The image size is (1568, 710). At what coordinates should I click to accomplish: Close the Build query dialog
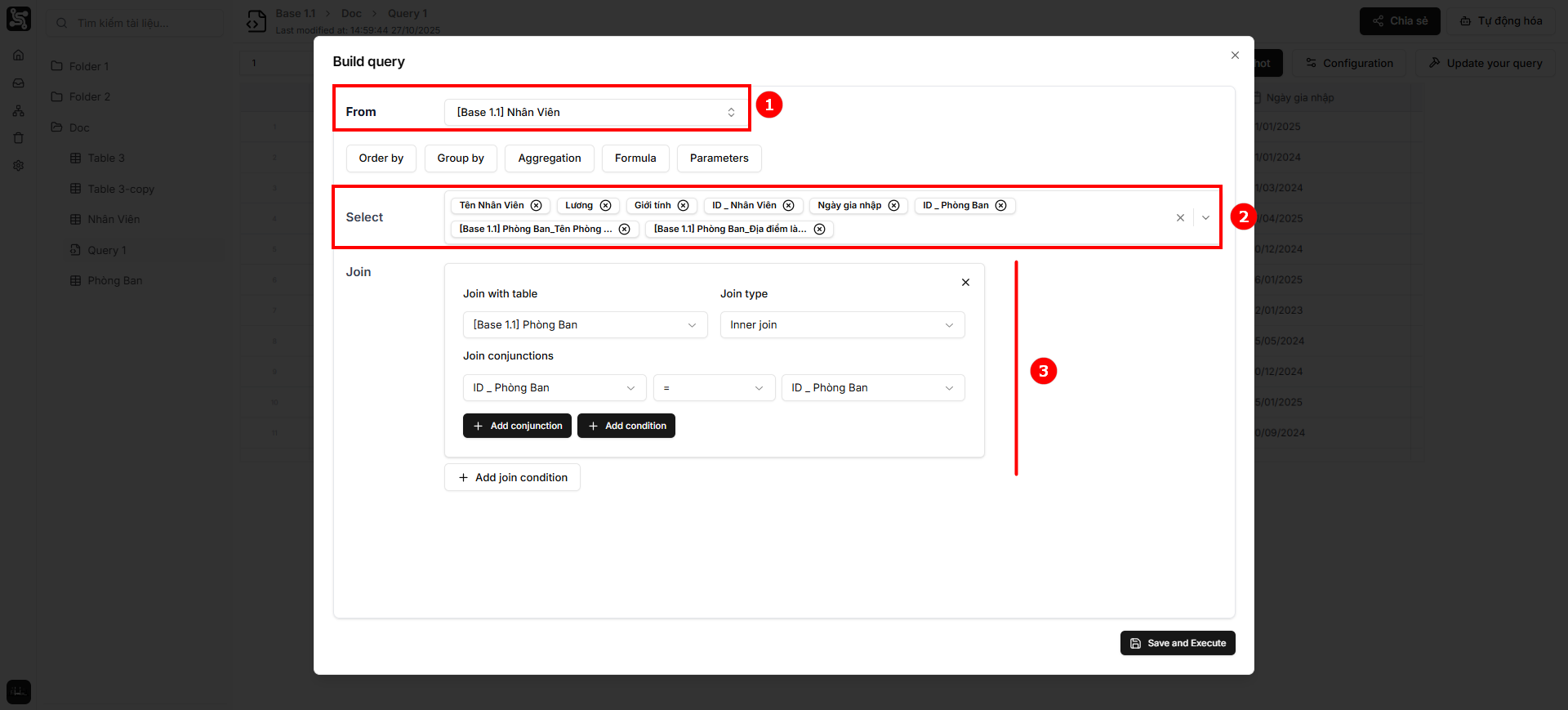pyautogui.click(x=1235, y=56)
